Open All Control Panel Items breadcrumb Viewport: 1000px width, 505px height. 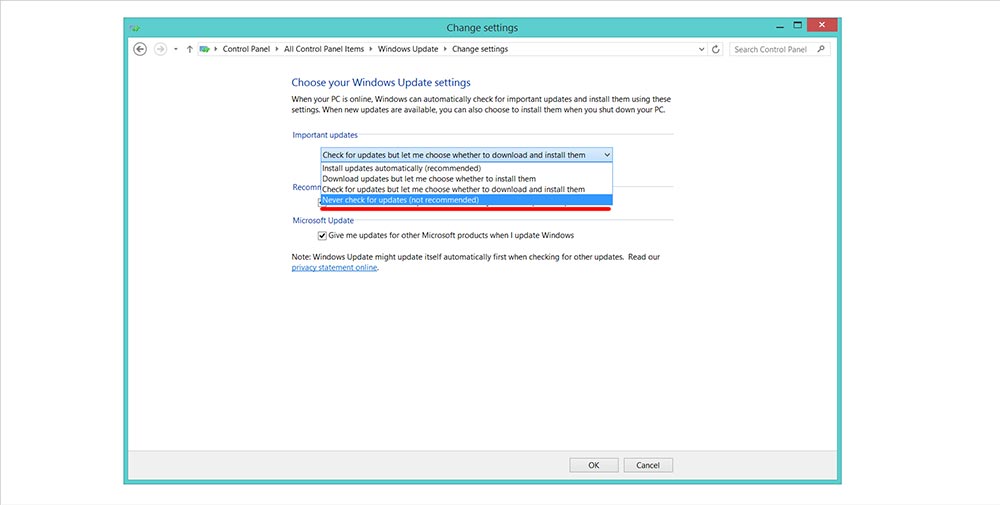pos(324,49)
